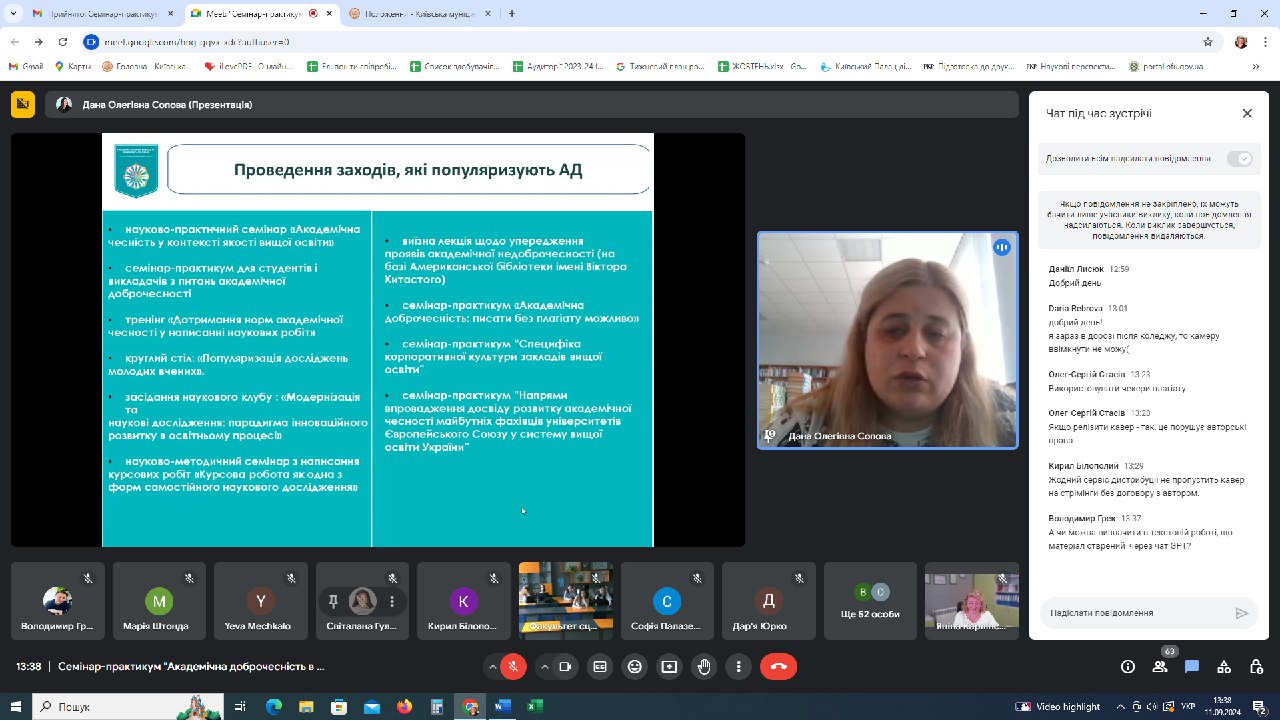Click the present screen button
This screenshot has height=720, width=1280.
[x=670, y=667]
